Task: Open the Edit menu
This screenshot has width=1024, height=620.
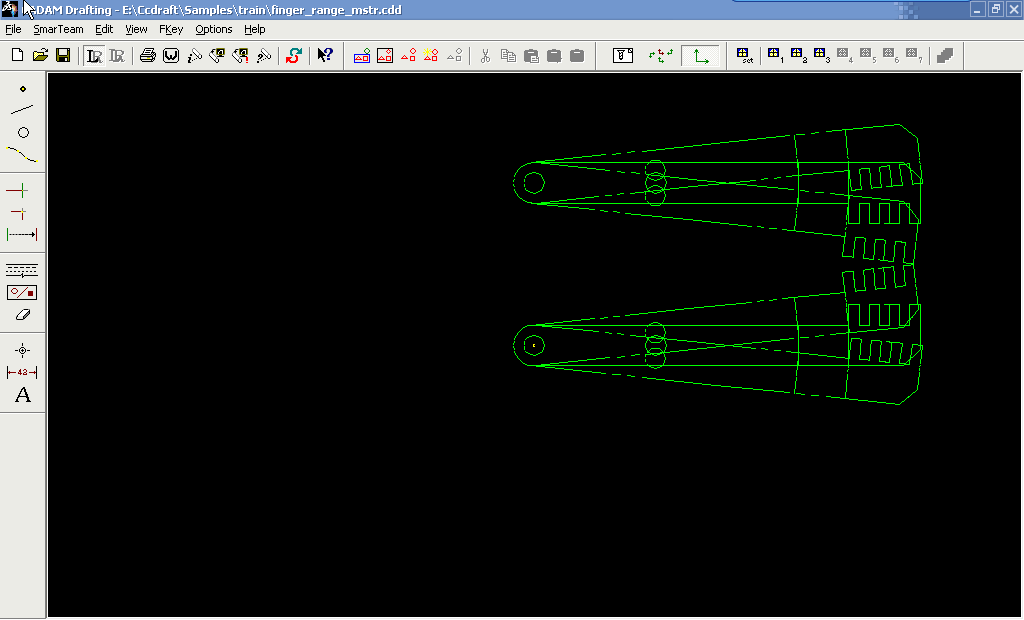Action: pyautogui.click(x=104, y=29)
